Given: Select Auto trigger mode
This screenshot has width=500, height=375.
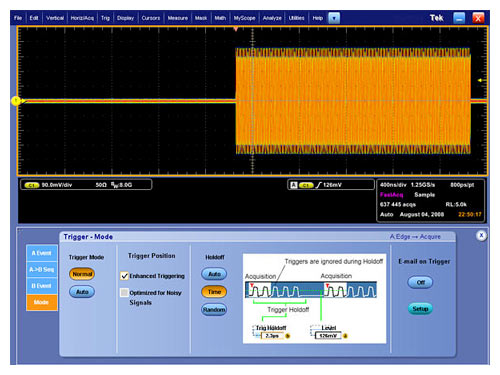Looking at the screenshot, I should (x=82, y=292).
